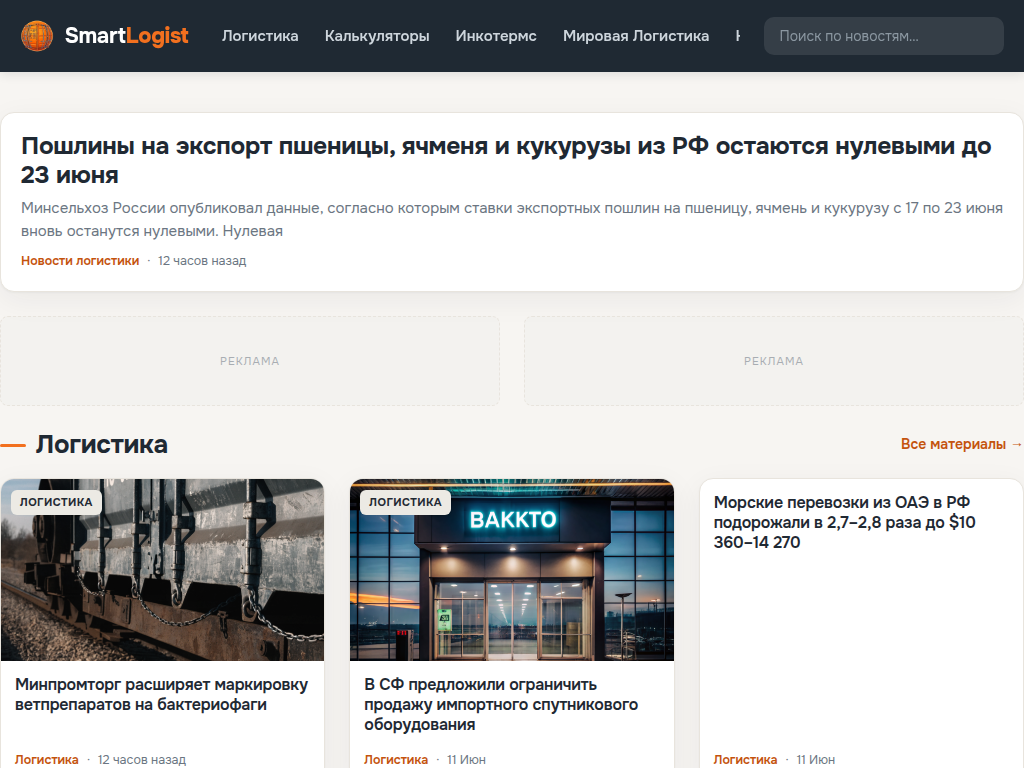Click the Логистика section heading
Image resolution: width=1024 pixels, height=768 pixels.
point(101,444)
